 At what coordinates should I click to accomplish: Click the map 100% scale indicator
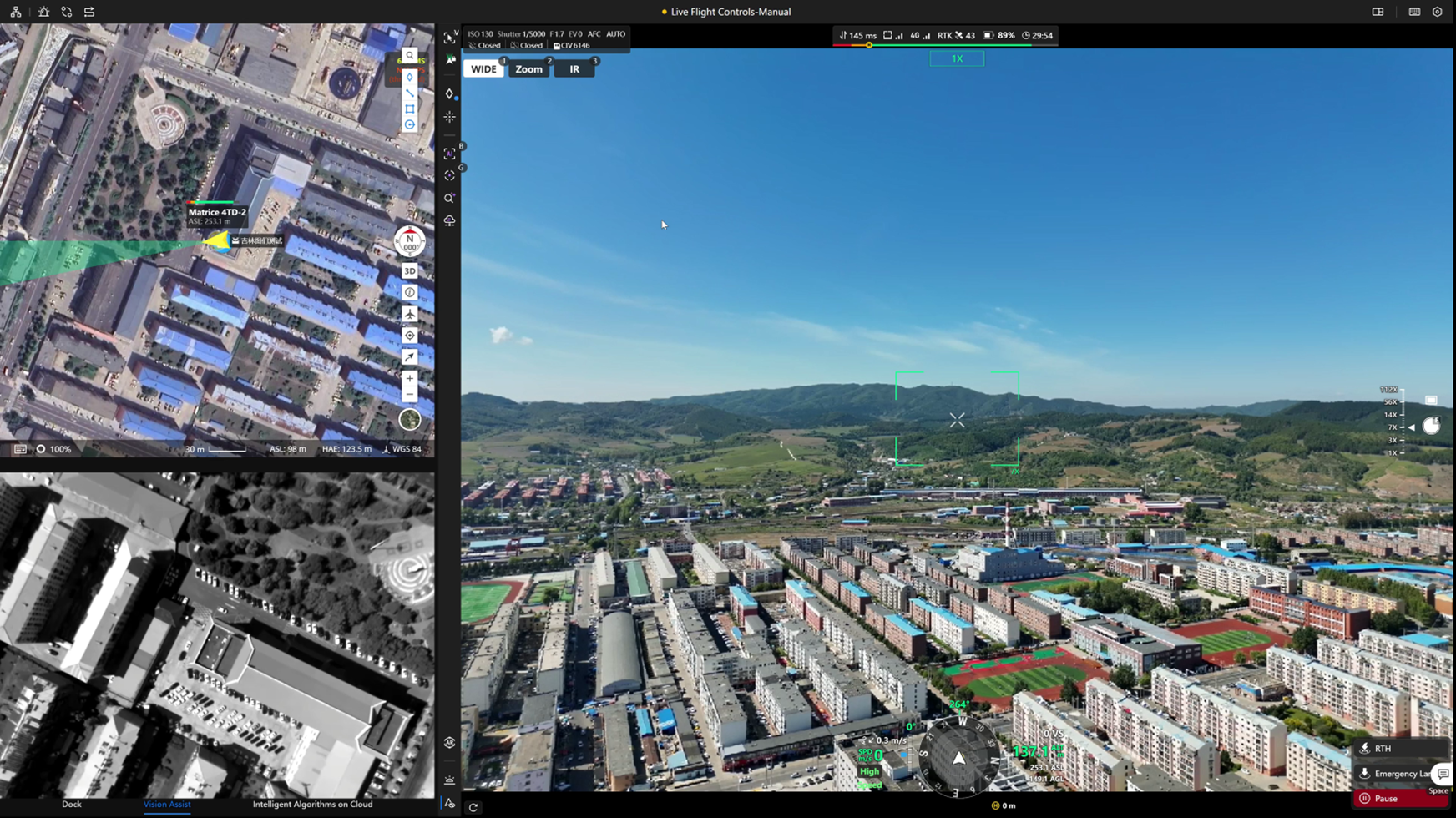click(53, 449)
